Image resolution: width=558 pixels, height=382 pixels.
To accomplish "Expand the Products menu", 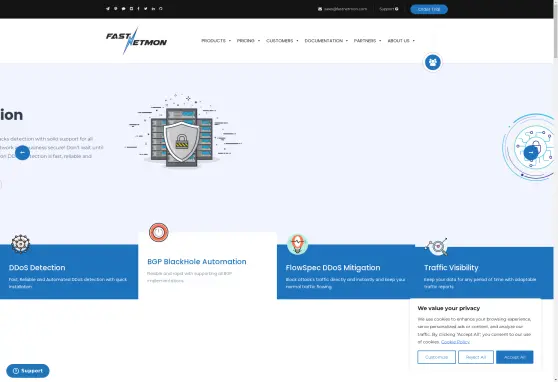I will coord(216,41).
